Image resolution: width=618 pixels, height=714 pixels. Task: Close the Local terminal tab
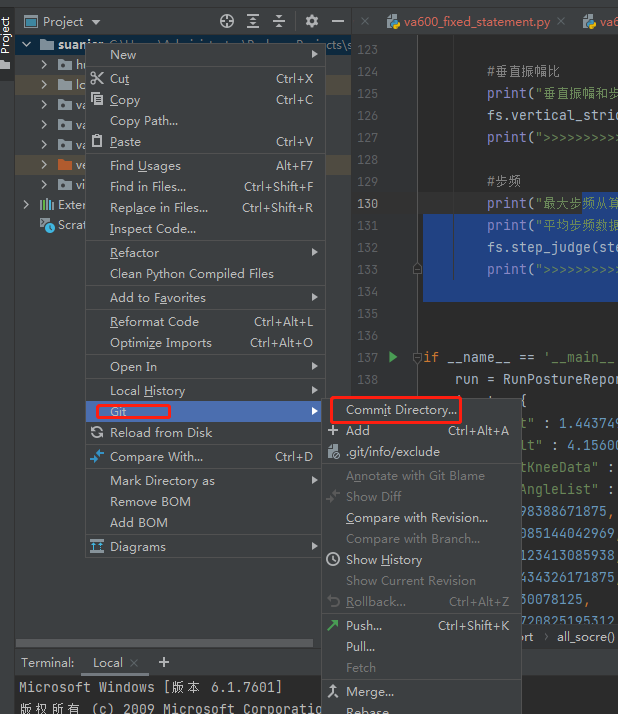[x=134, y=663]
